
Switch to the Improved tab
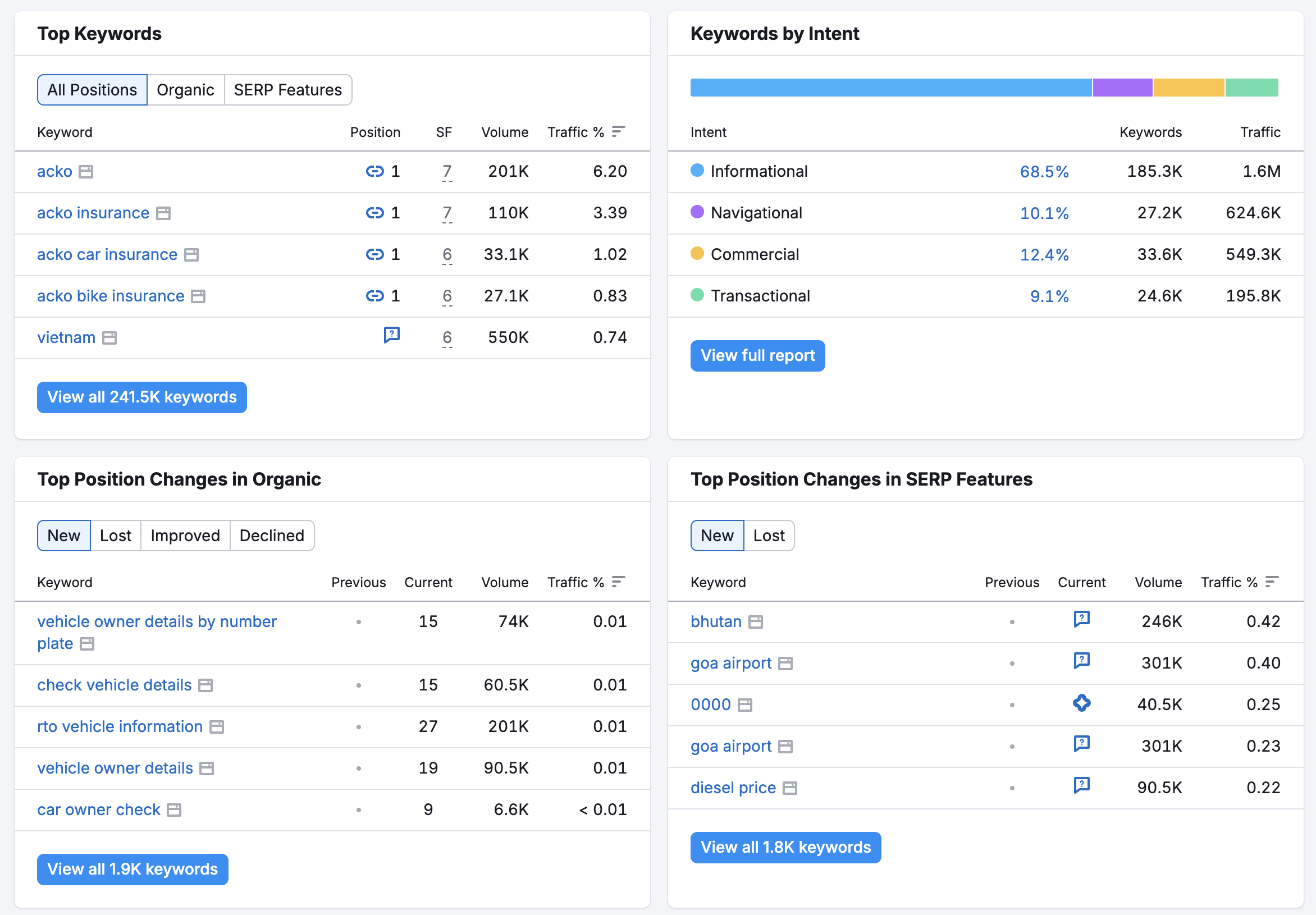point(185,536)
